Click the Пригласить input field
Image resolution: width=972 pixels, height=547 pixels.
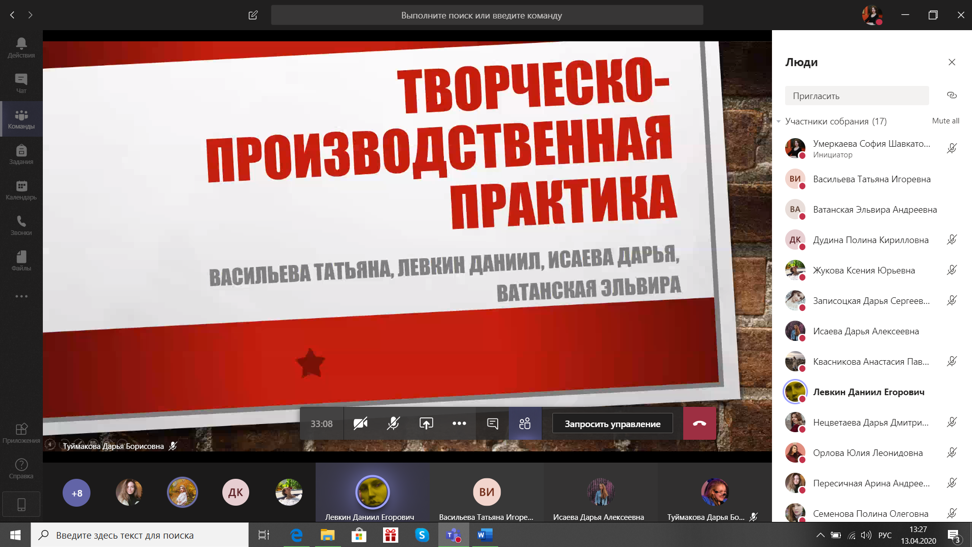coord(856,96)
